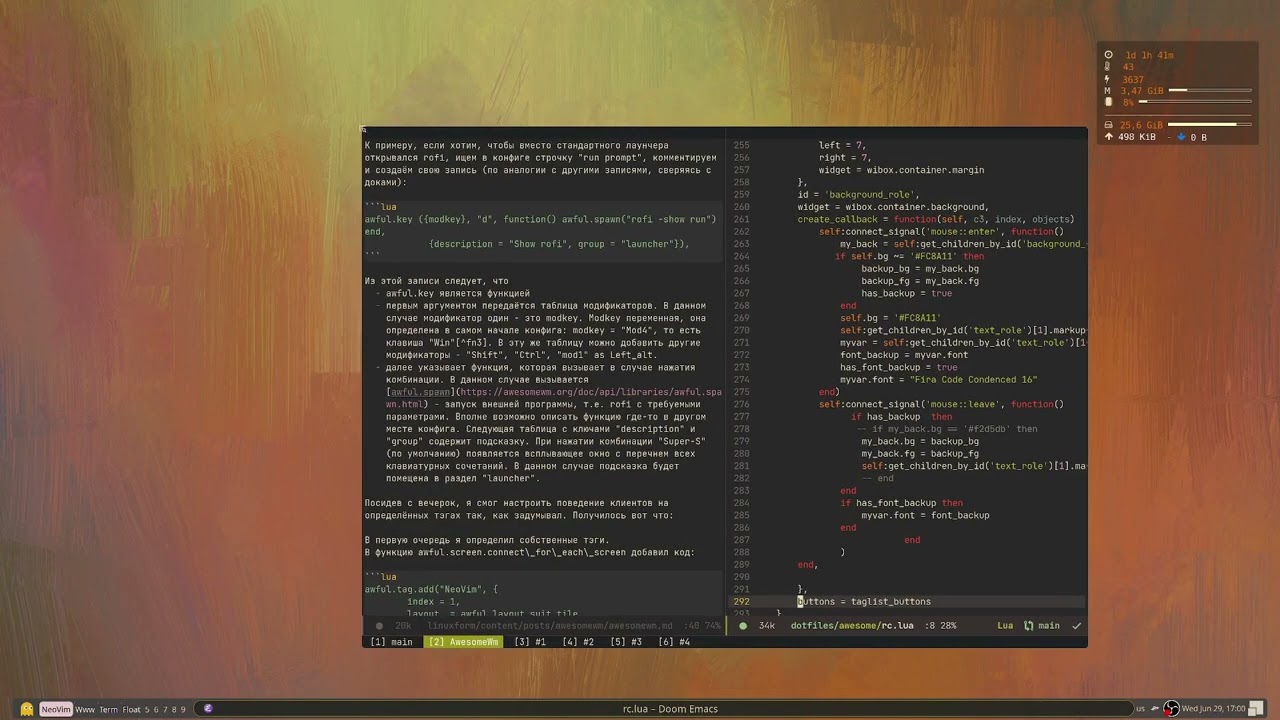Viewport: 1280px width, 720px height.
Task: Click the 'M' memory icon in widget
Action: (x=1107, y=91)
